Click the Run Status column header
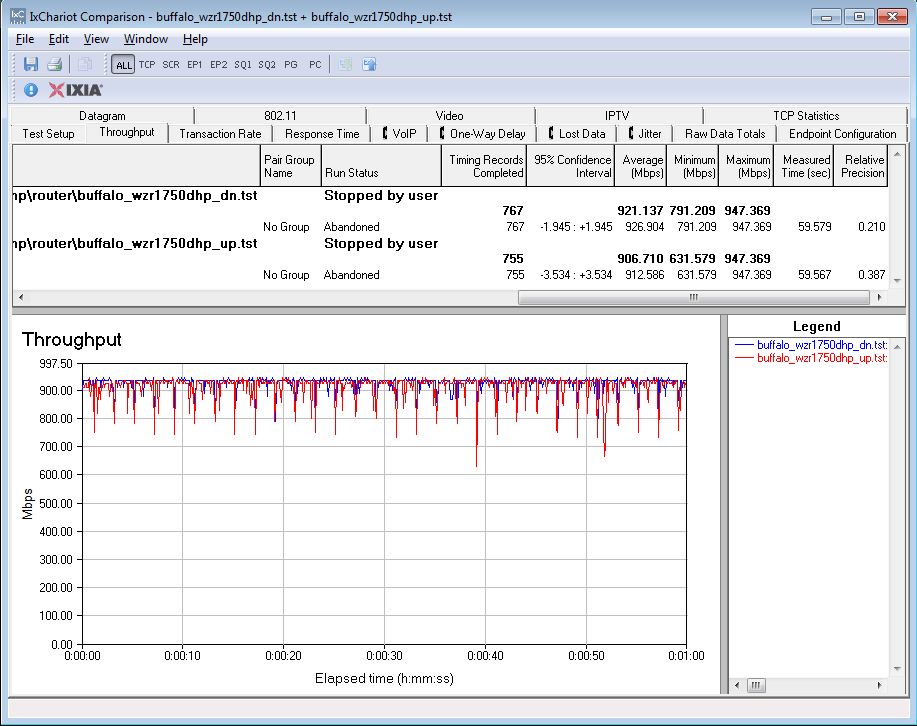Image resolution: width=917 pixels, height=726 pixels. coord(381,166)
